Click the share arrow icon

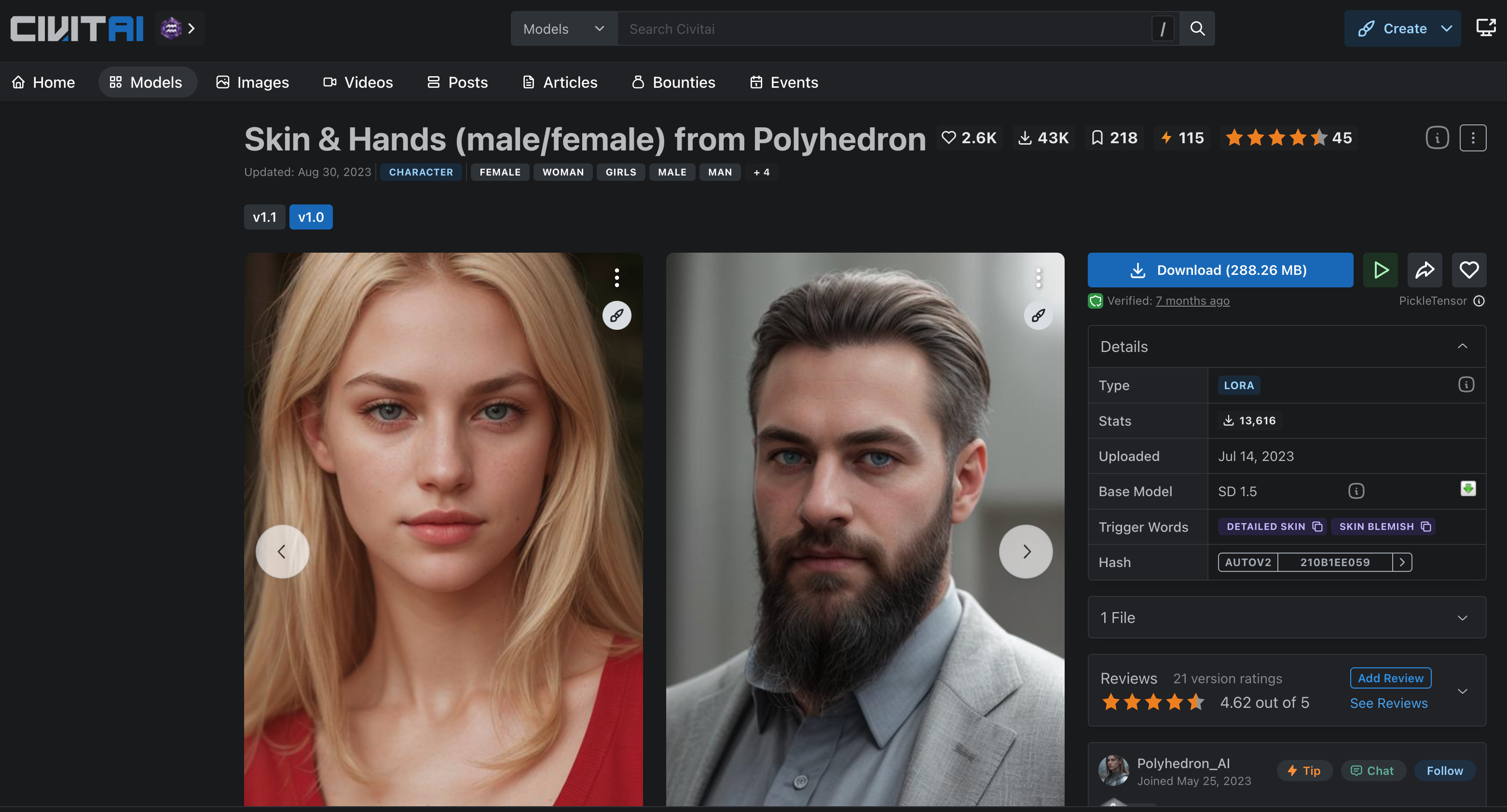click(x=1424, y=270)
